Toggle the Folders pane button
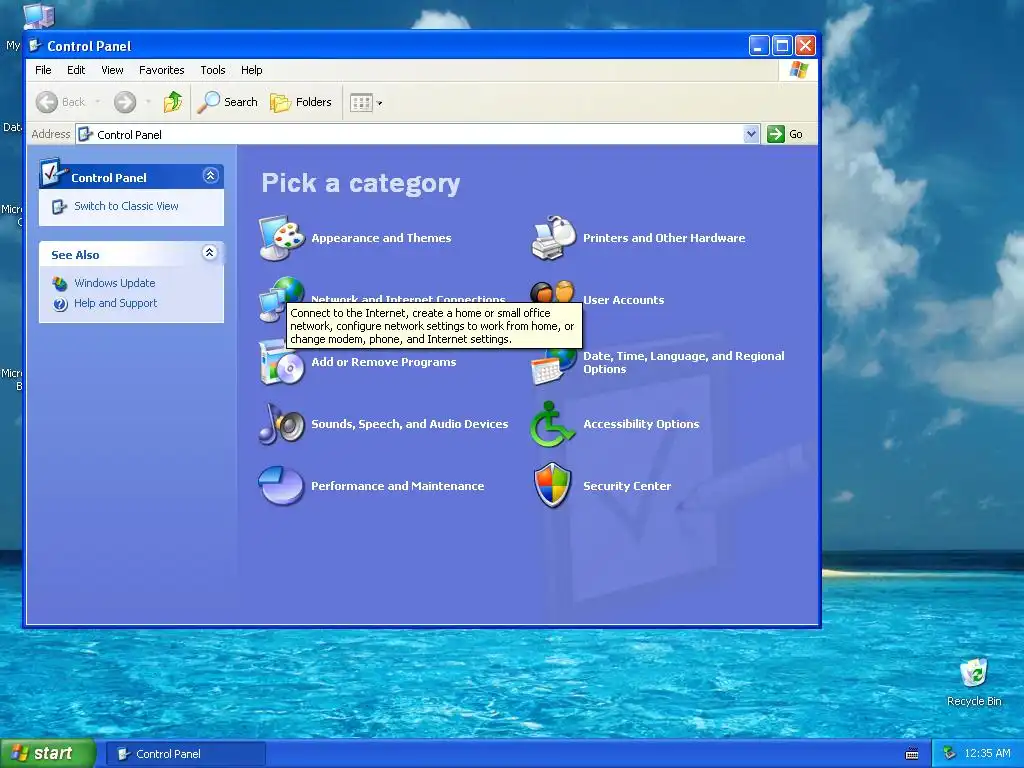The width and height of the screenshot is (1024, 768). pyautogui.click(x=301, y=102)
